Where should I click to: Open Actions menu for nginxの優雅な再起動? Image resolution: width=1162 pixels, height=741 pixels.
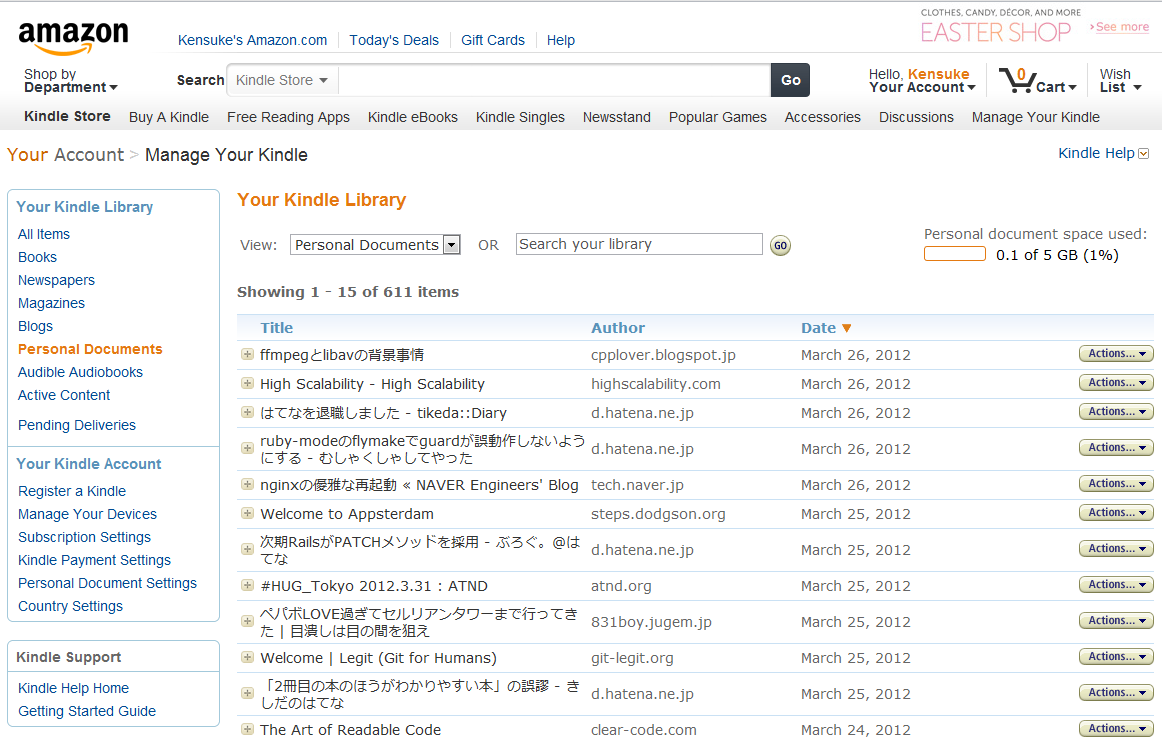[x=1117, y=484]
